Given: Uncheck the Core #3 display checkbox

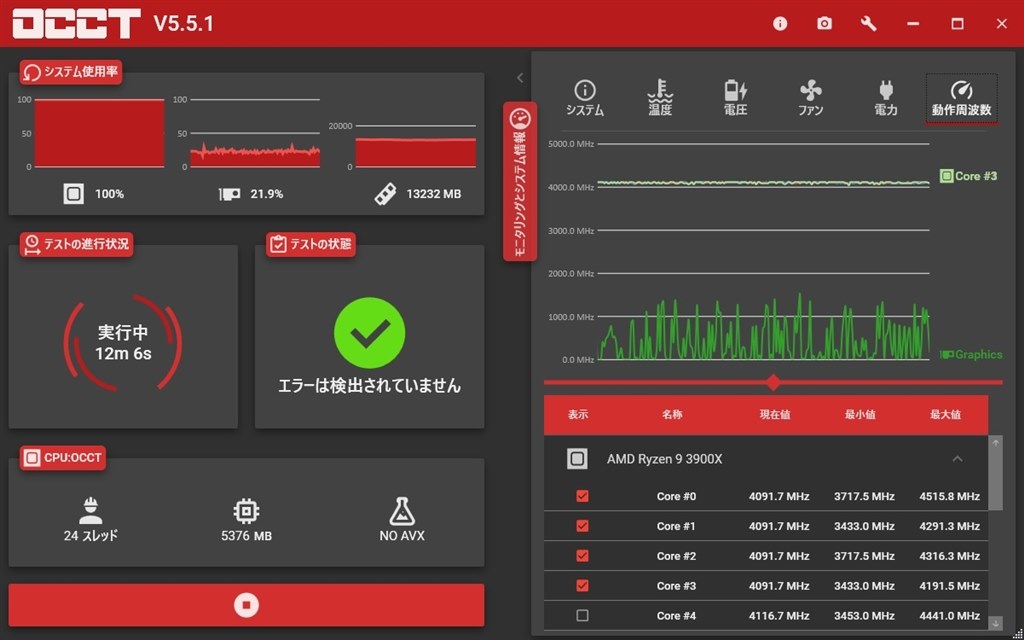Looking at the screenshot, I should [582, 586].
